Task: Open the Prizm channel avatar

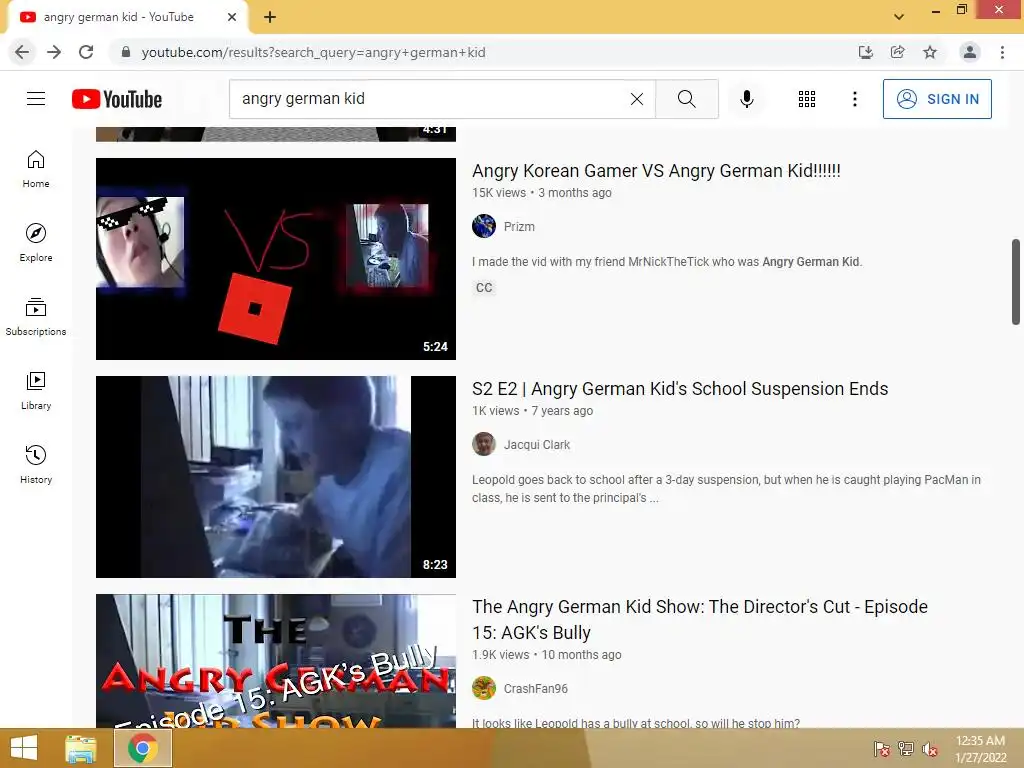Action: pos(484,226)
